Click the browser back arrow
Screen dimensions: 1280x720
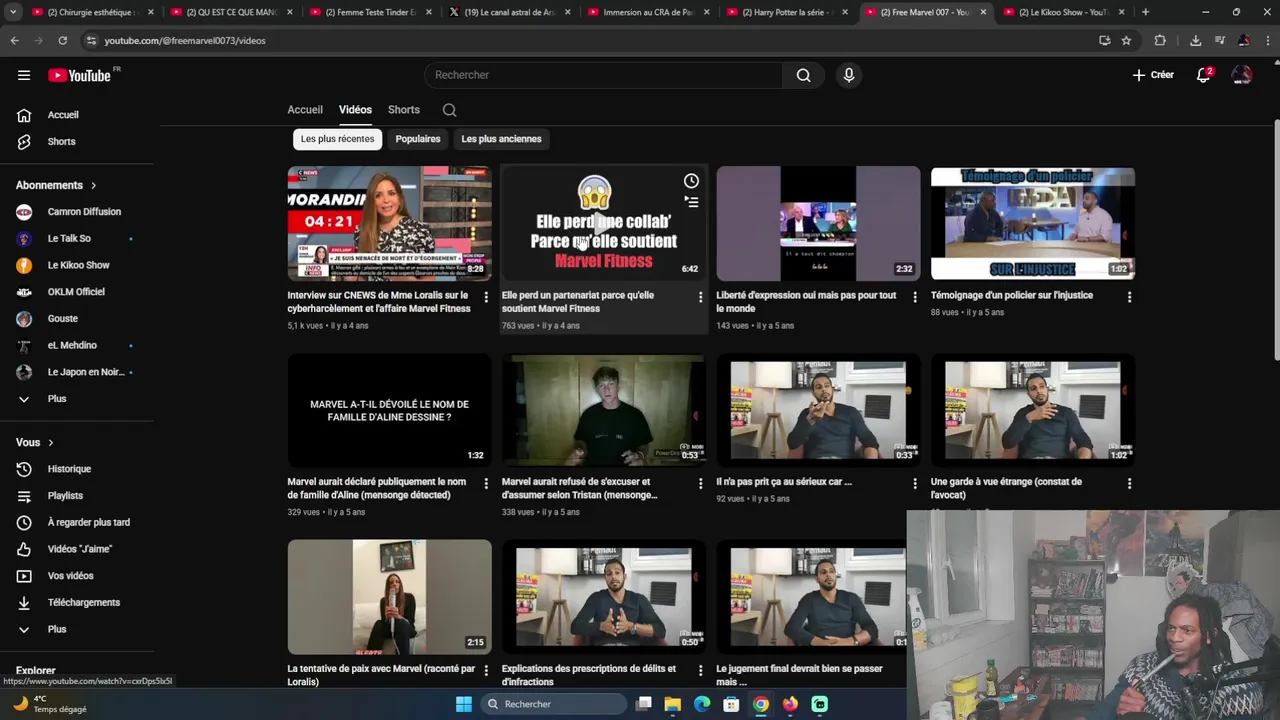tap(14, 40)
